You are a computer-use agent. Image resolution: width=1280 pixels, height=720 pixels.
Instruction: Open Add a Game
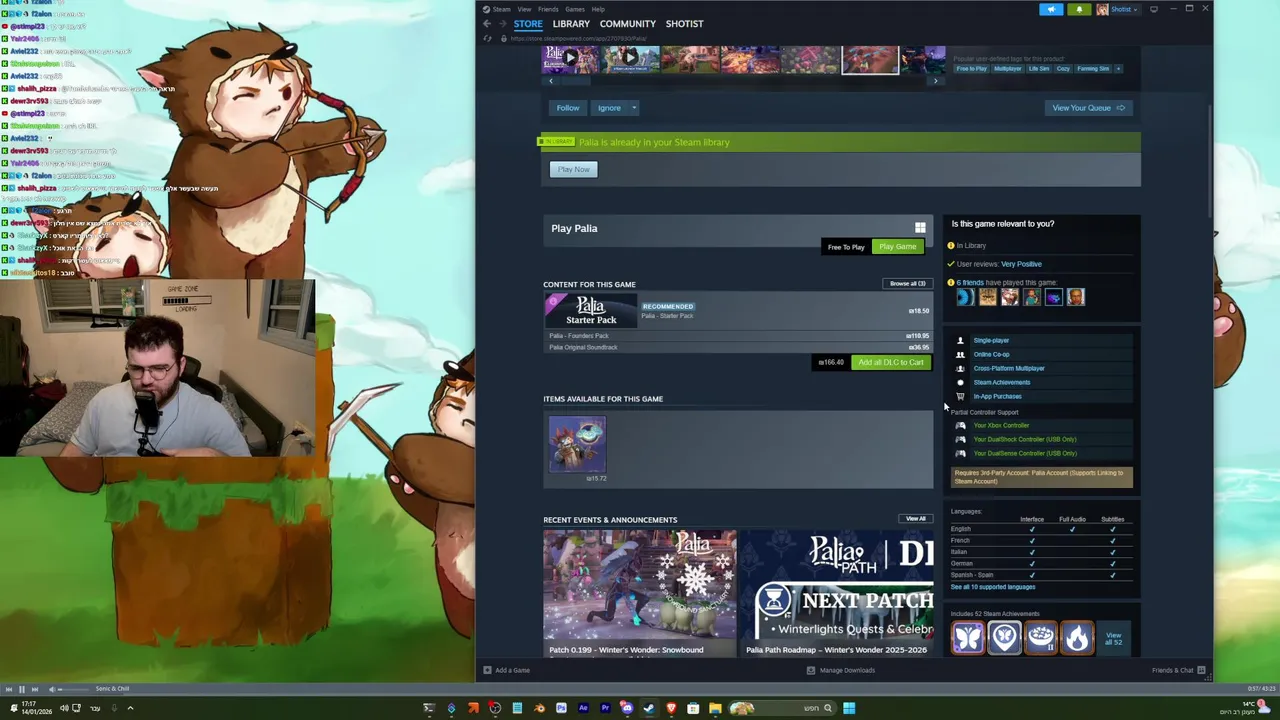[x=506, y=670]
